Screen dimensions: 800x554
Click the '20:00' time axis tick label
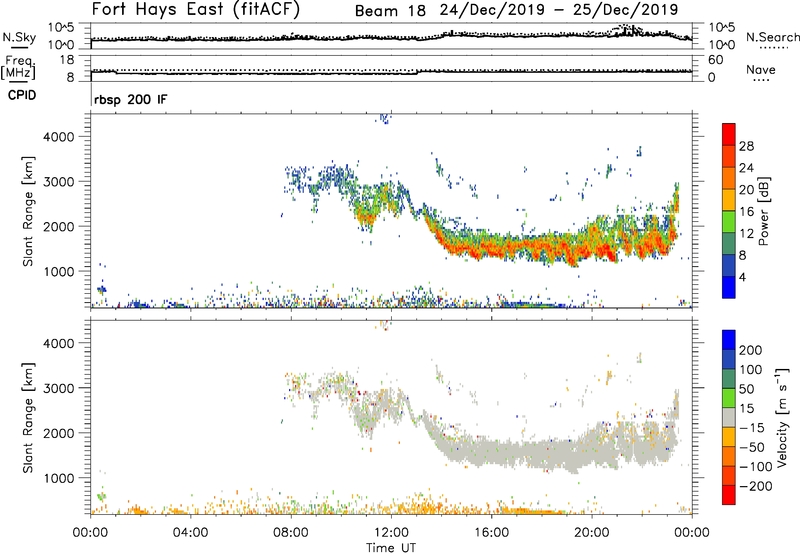(592, 533)
